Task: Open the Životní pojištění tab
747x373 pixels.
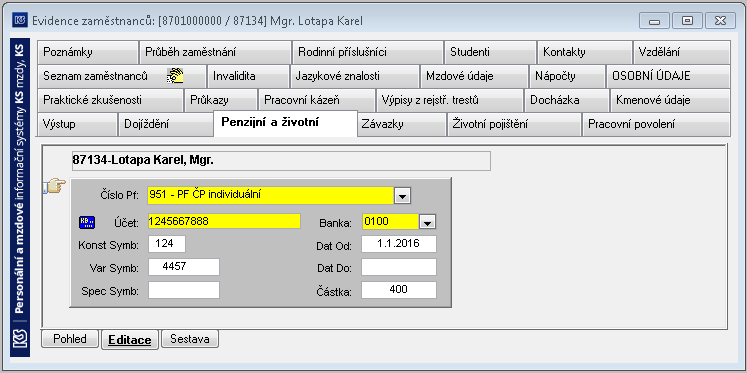Action: (x=514, y=124)
